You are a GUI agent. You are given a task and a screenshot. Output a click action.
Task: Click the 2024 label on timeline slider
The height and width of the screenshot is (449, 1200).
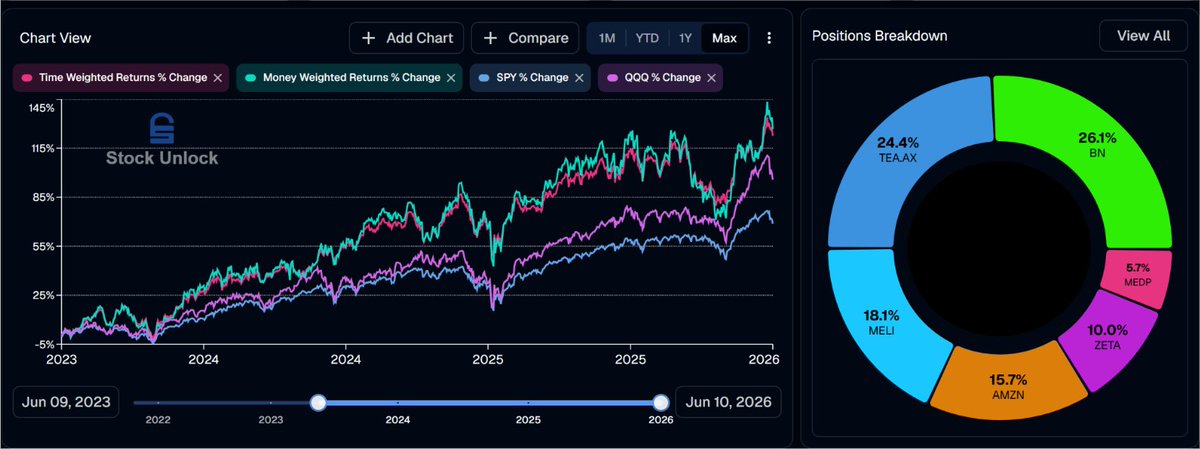click(x=398, y=420)
